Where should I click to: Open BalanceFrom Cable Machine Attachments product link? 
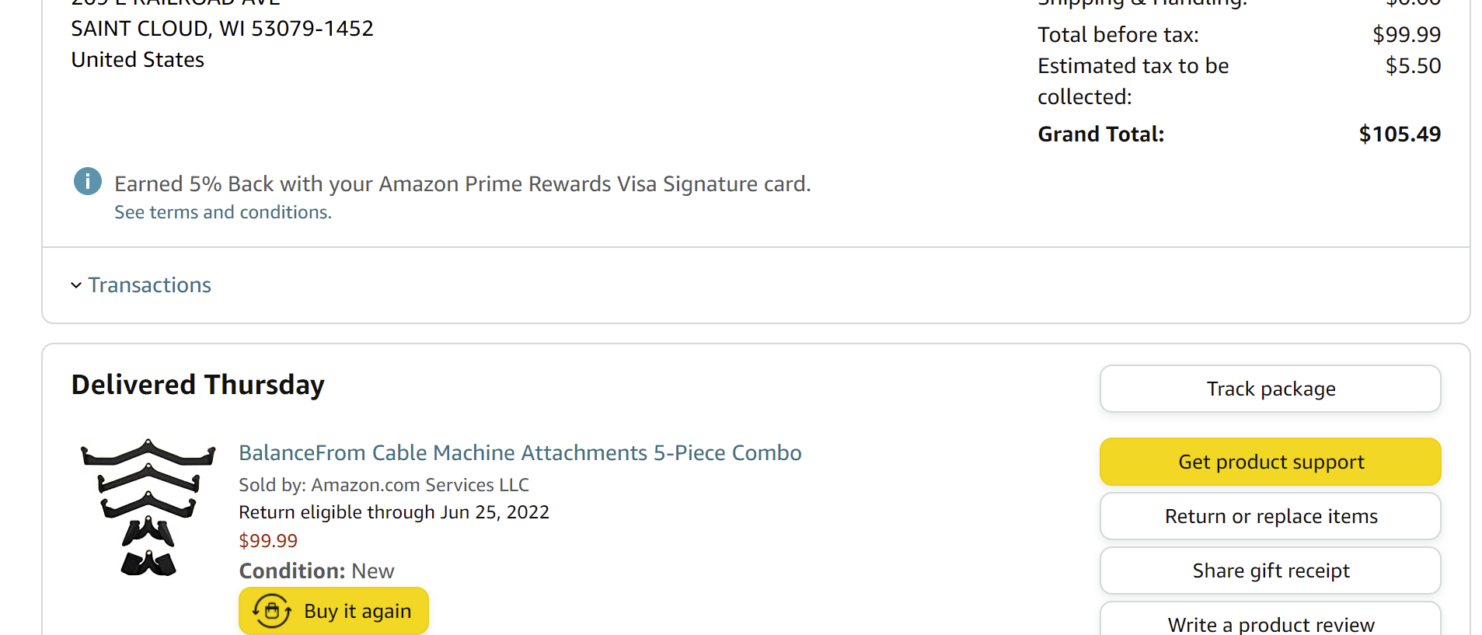pos(520,453)
